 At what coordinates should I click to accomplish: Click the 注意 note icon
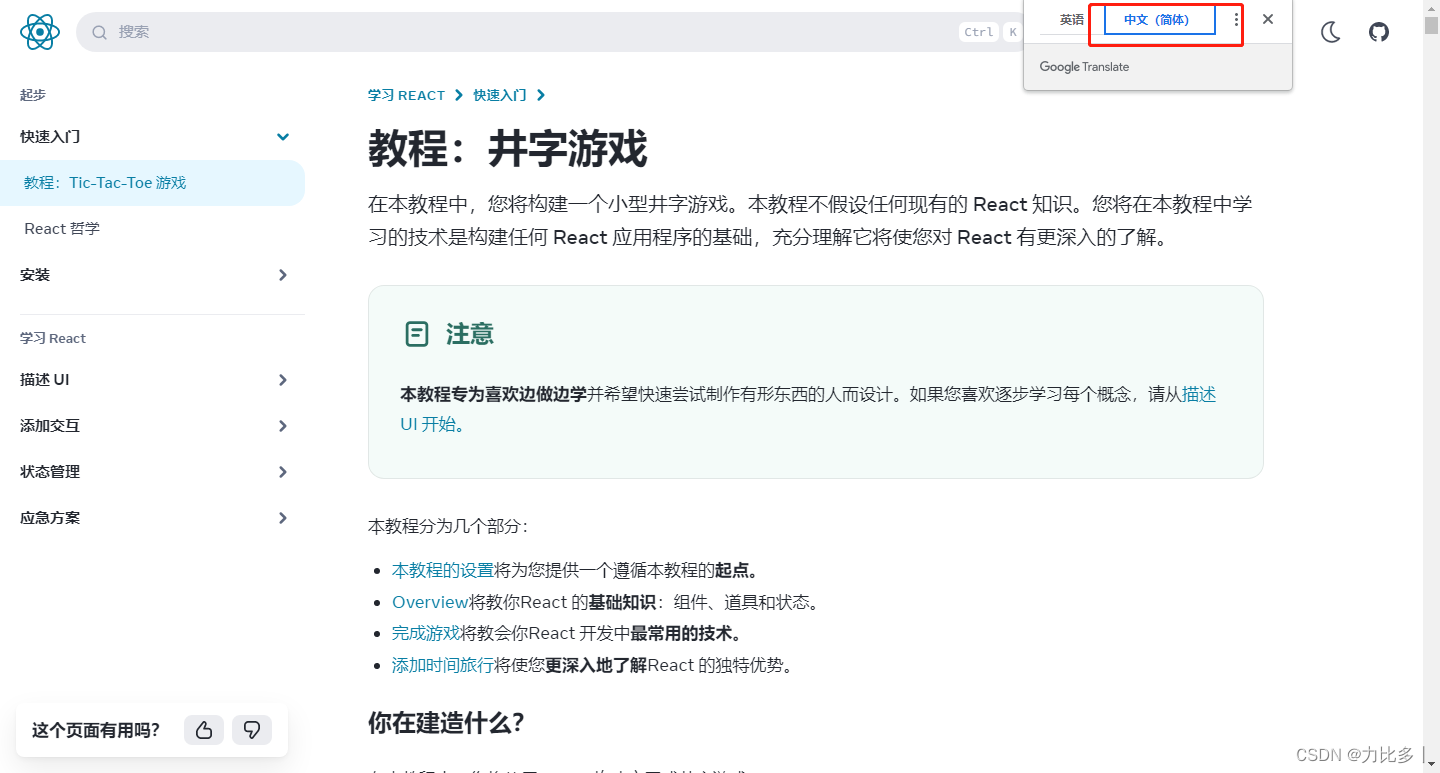[417, 334]
